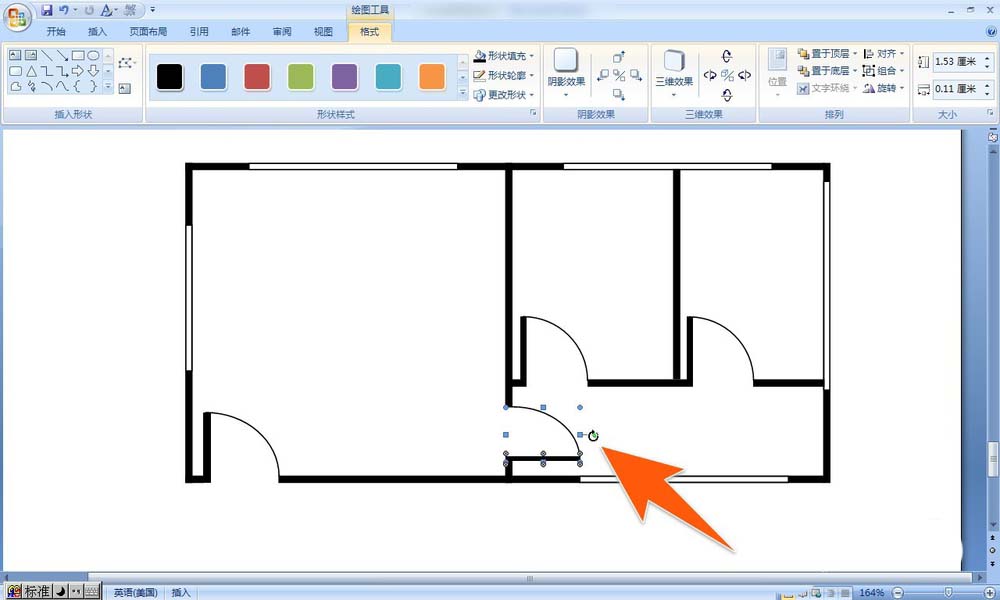Screen dimensions: 1000x600
Task: Tilt 3-D effect down
Action: tap(727, 95)
